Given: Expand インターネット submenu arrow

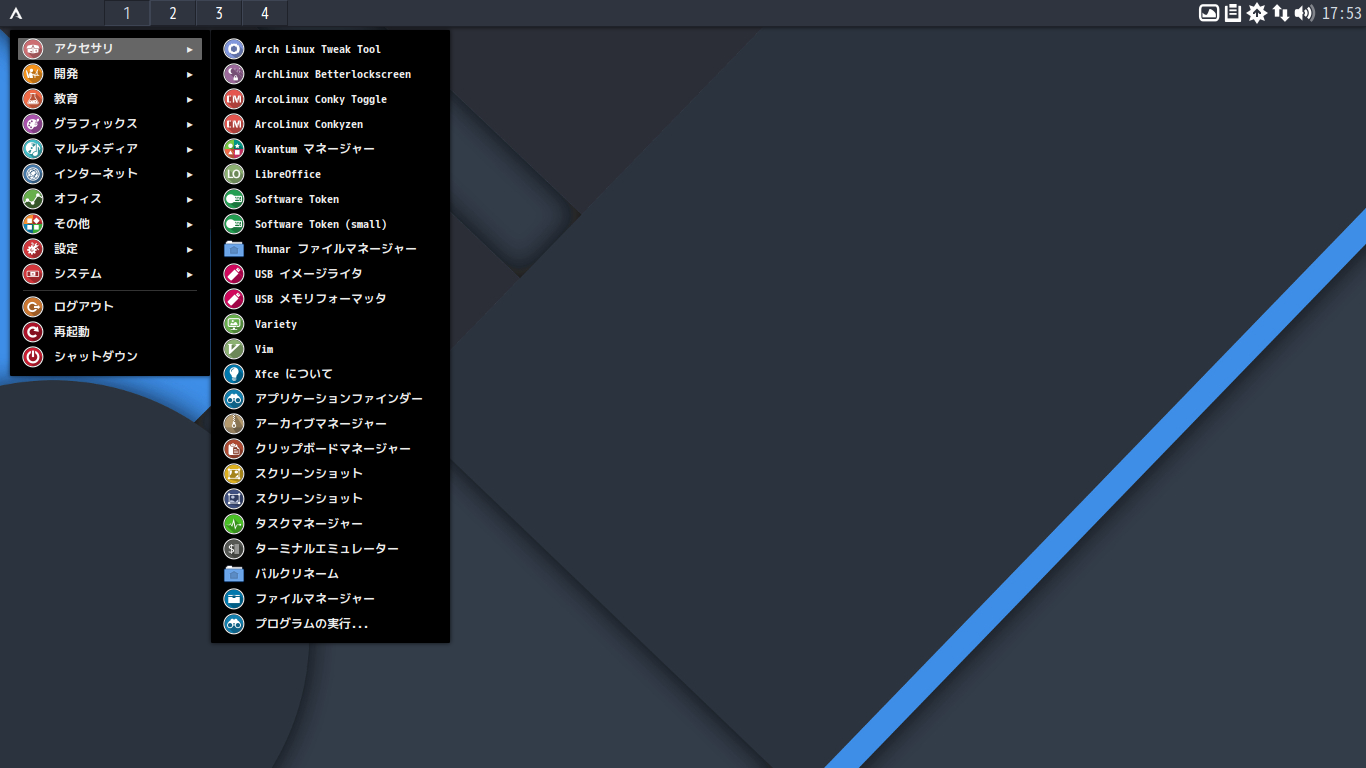Looking at the screenshot, I should (190, 174).
